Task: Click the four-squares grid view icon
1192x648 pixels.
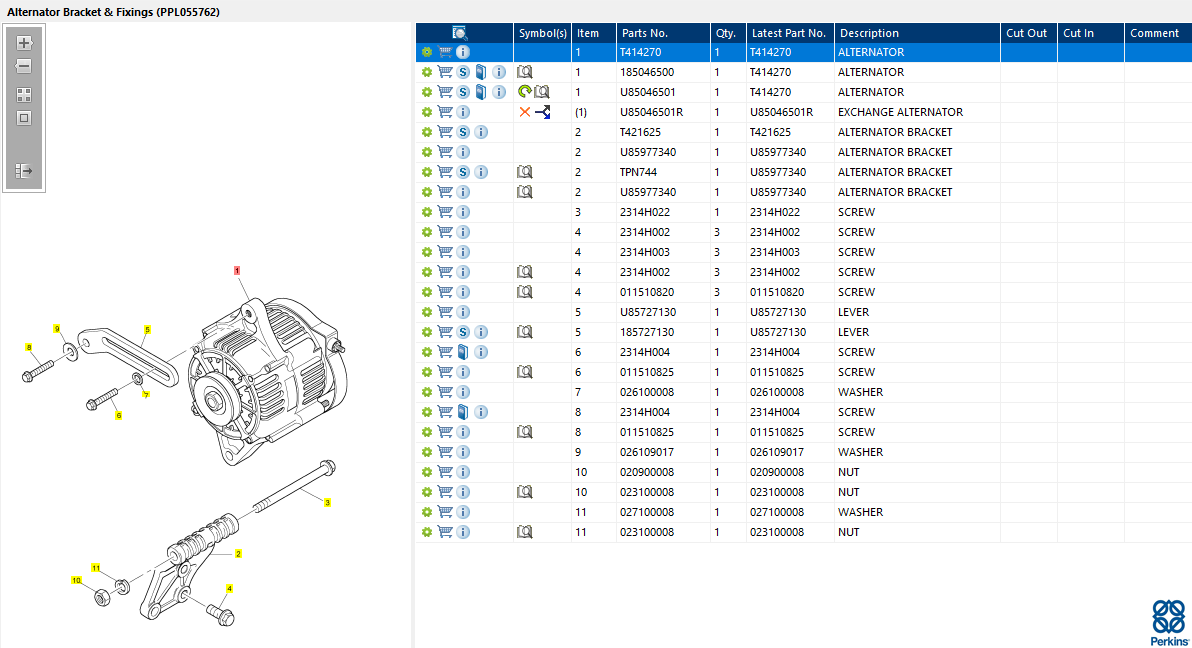Action: (x=24, y=95)
